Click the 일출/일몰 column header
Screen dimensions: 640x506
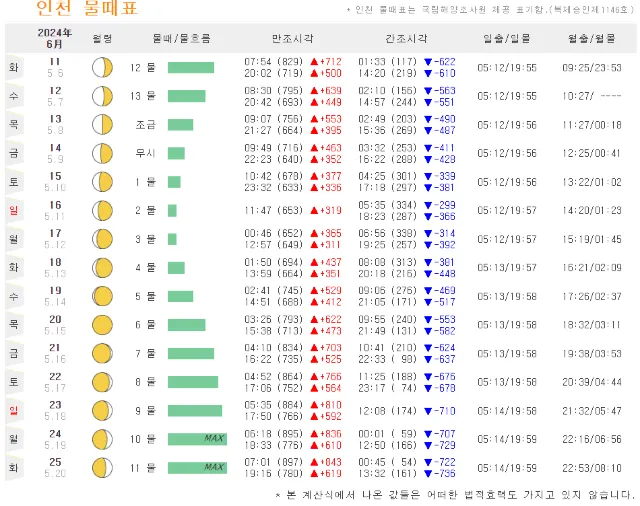506,37
